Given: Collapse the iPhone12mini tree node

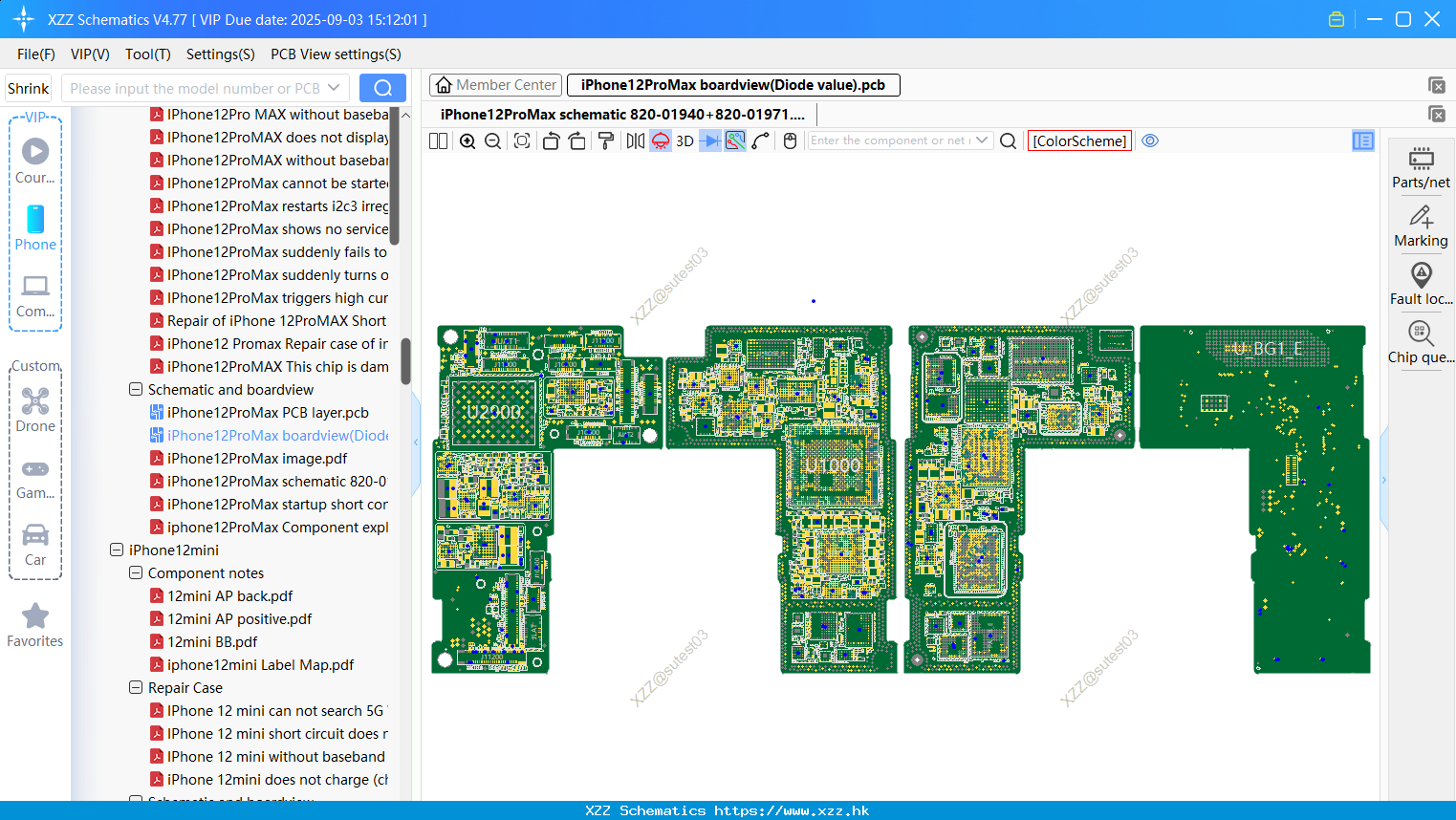Looking at the screenshot, I should pyautogui.click(x=117, y=550).
